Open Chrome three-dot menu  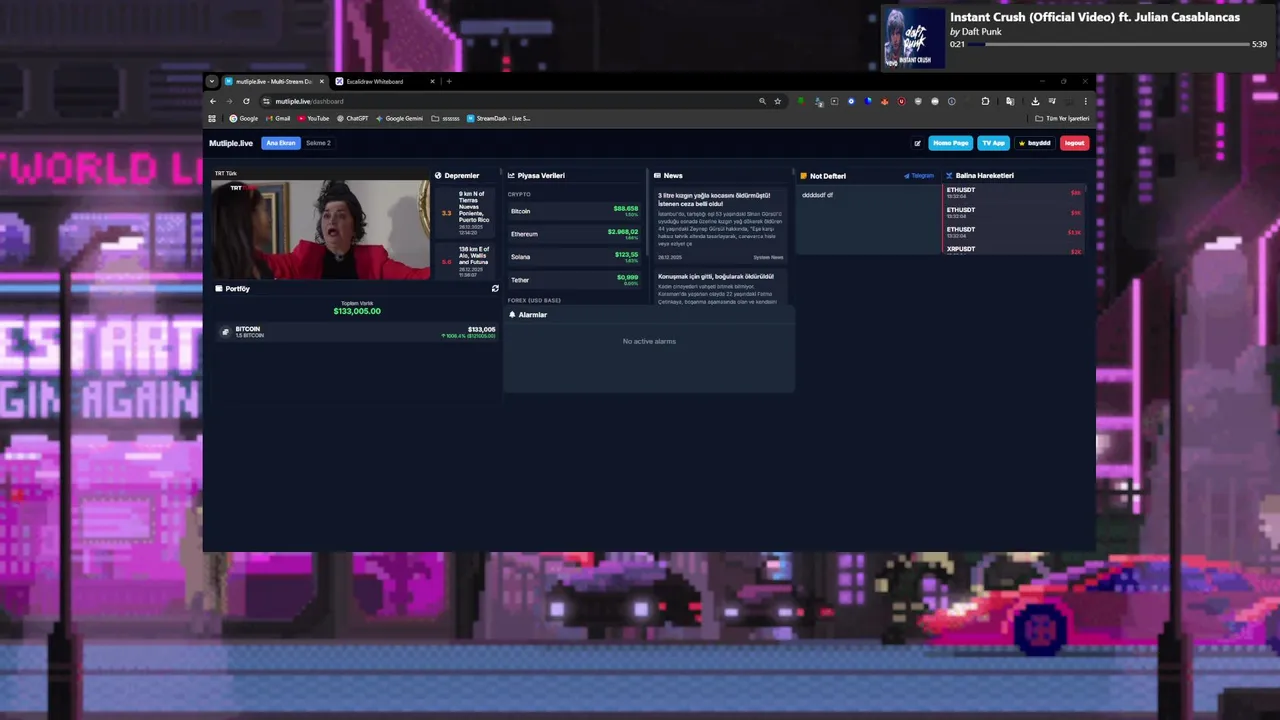coord(1085,101)
